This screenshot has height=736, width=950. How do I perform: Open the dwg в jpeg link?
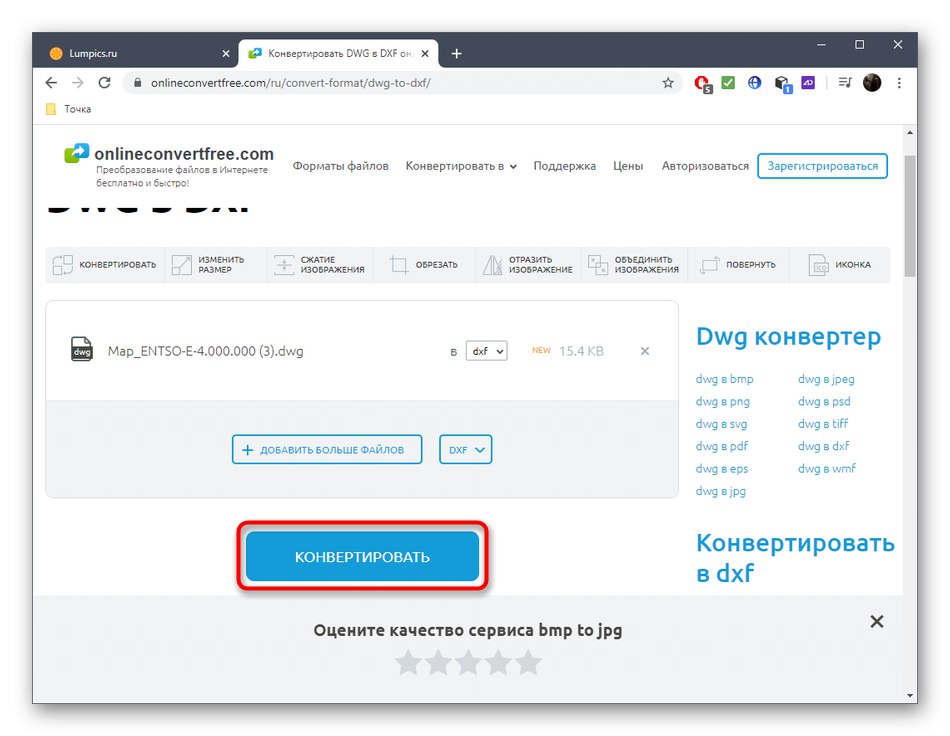(x=826, y=379)
